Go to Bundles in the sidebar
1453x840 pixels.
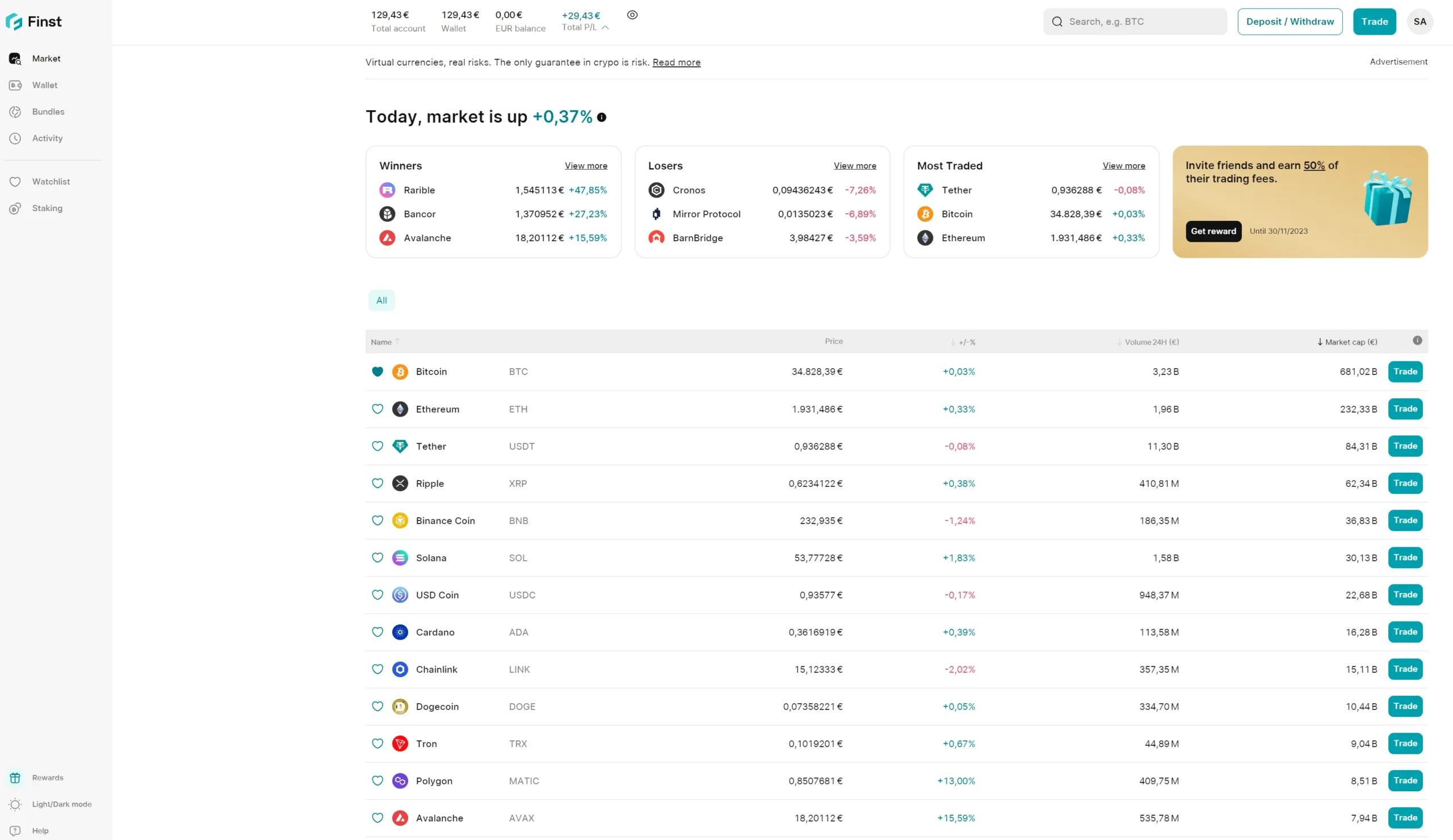pos(48,112)
